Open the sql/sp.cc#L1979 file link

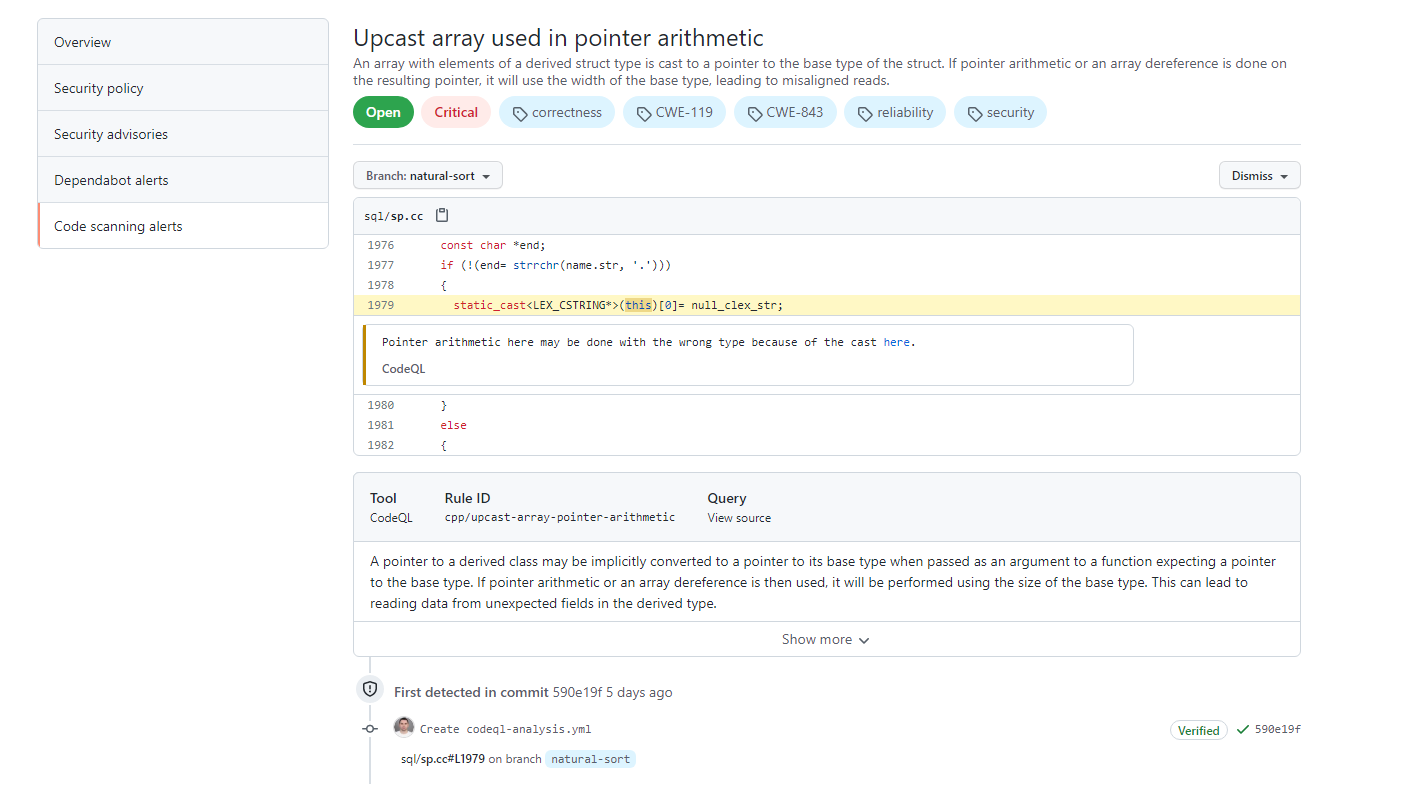tap(443, 759)
